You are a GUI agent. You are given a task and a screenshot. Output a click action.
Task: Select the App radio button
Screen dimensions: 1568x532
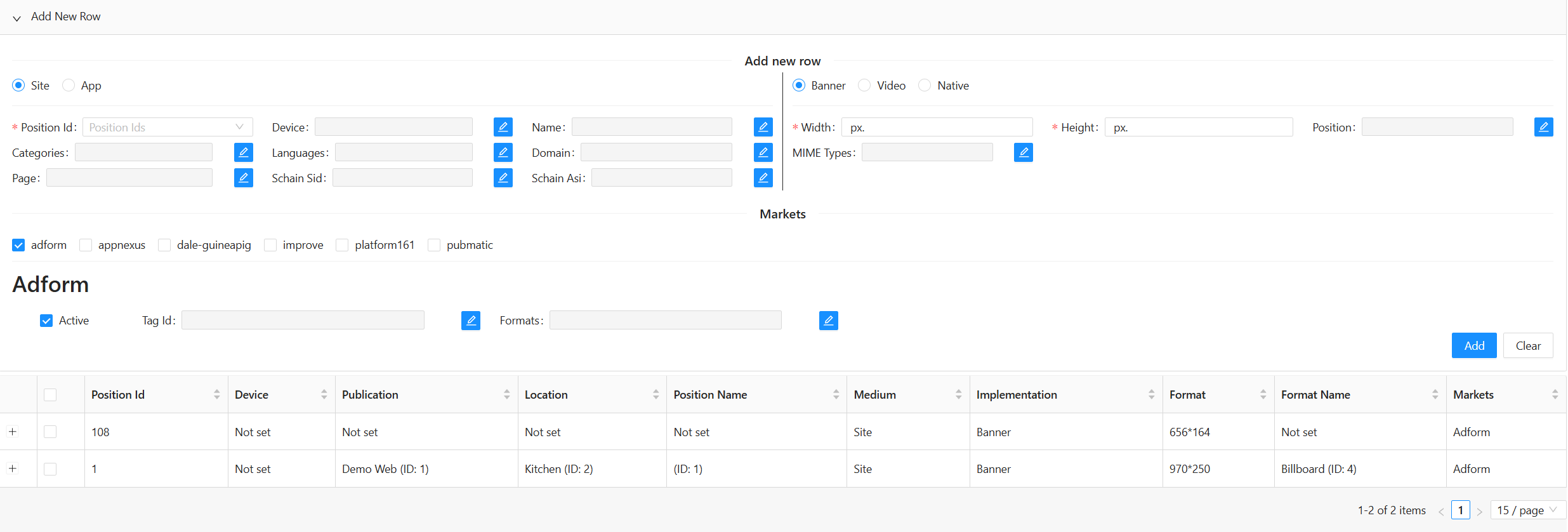(x=69, y=85)
